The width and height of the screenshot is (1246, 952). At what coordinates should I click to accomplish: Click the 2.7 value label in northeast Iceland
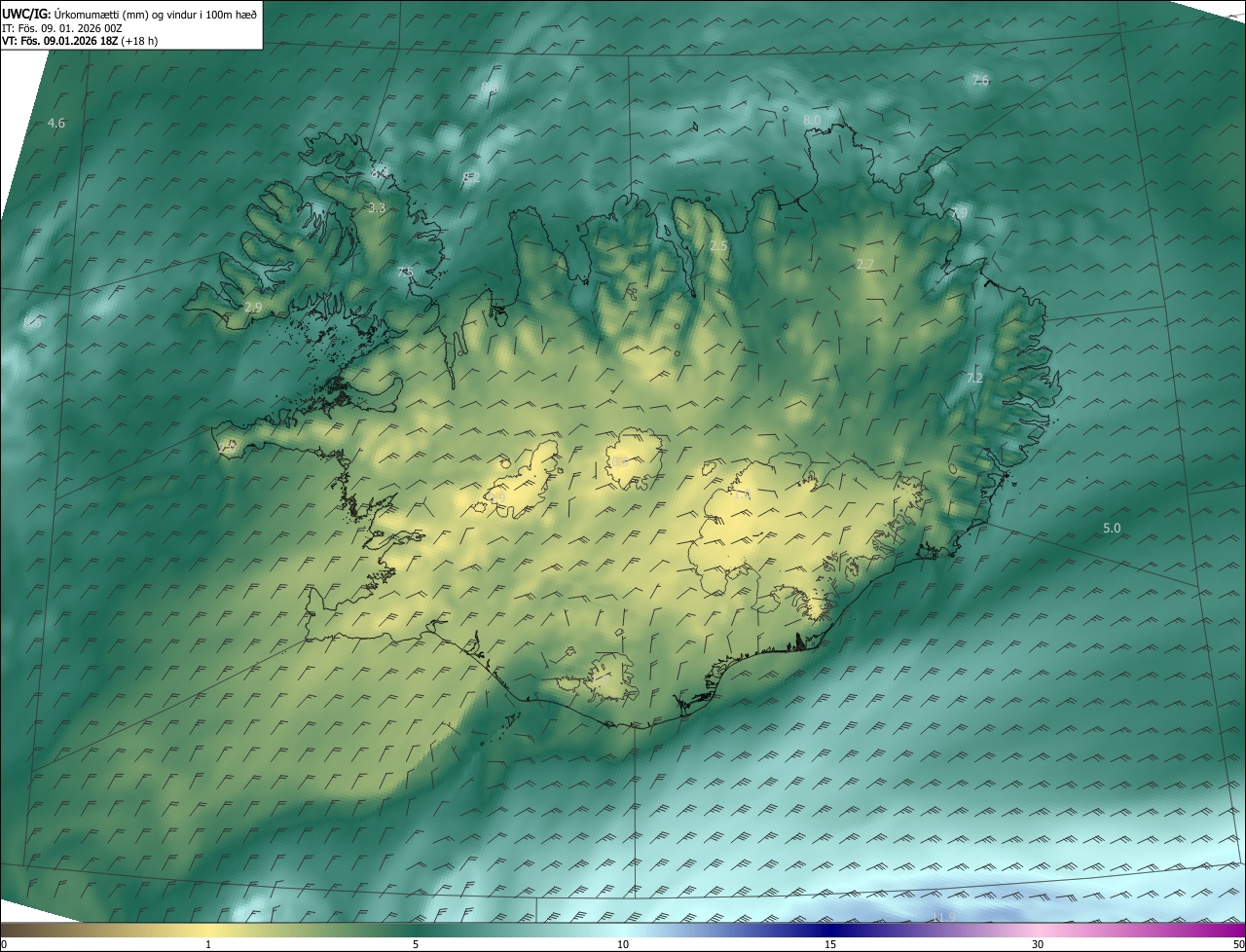click(865, 264)
